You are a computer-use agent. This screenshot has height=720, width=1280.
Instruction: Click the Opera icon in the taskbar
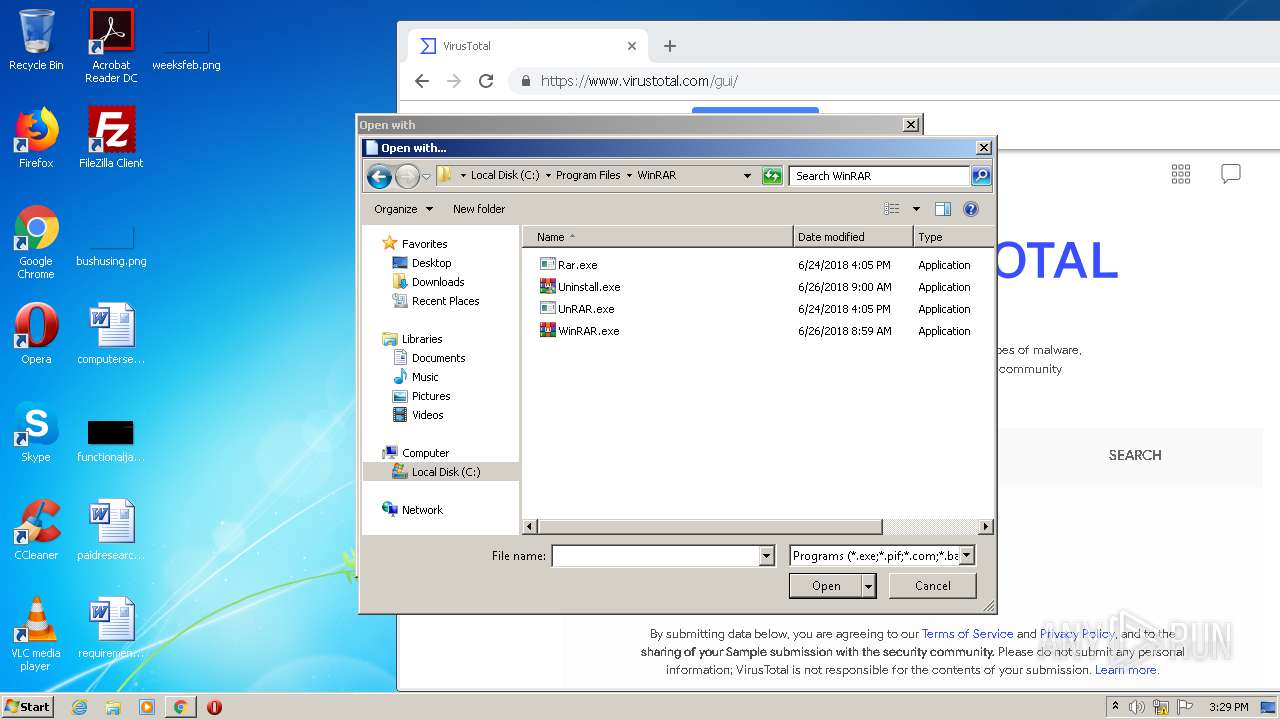pos(214,707)
